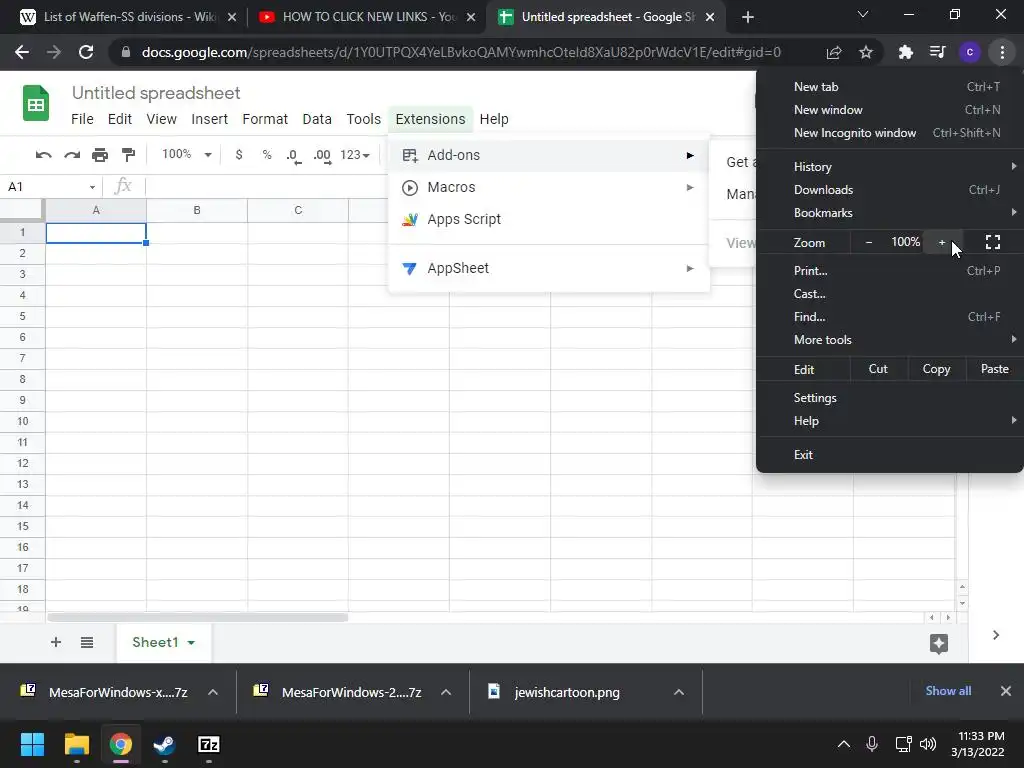The image size is (1024, 768).
Task: Increase decimal places button
Action: tap(322, 155)
